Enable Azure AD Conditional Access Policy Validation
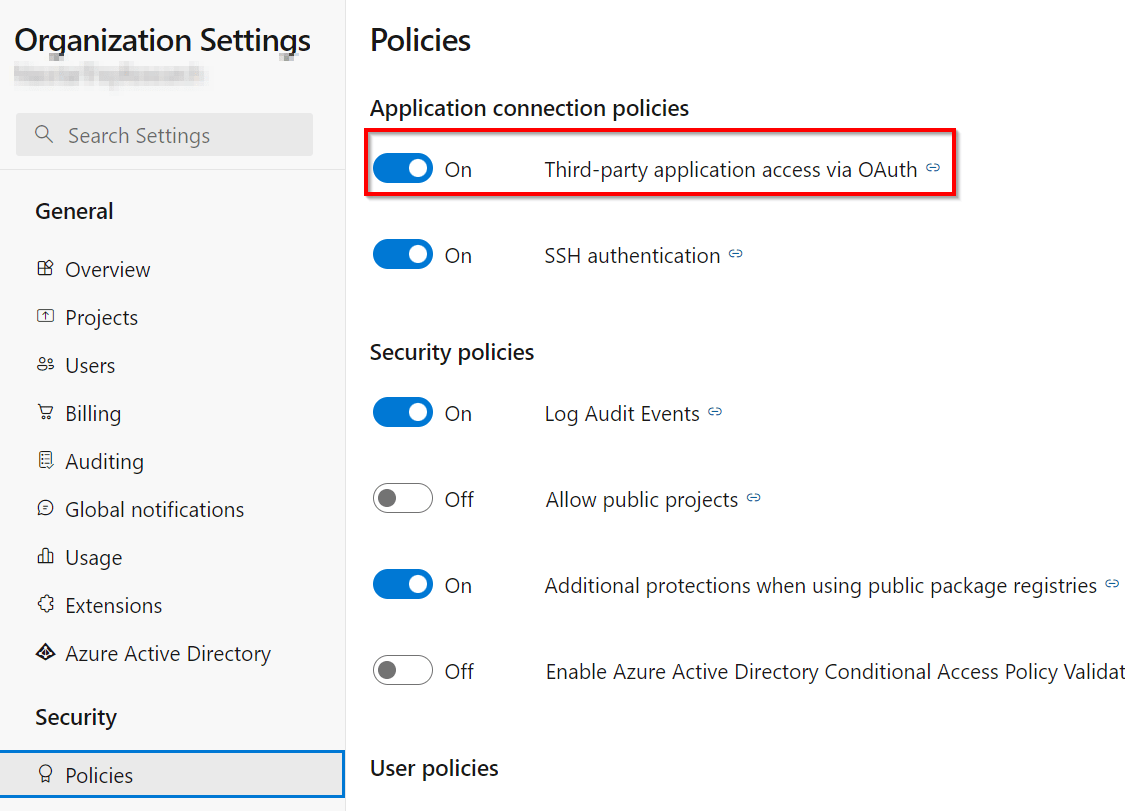Screen dimensions: 1125x811 (x=403, y=671)
